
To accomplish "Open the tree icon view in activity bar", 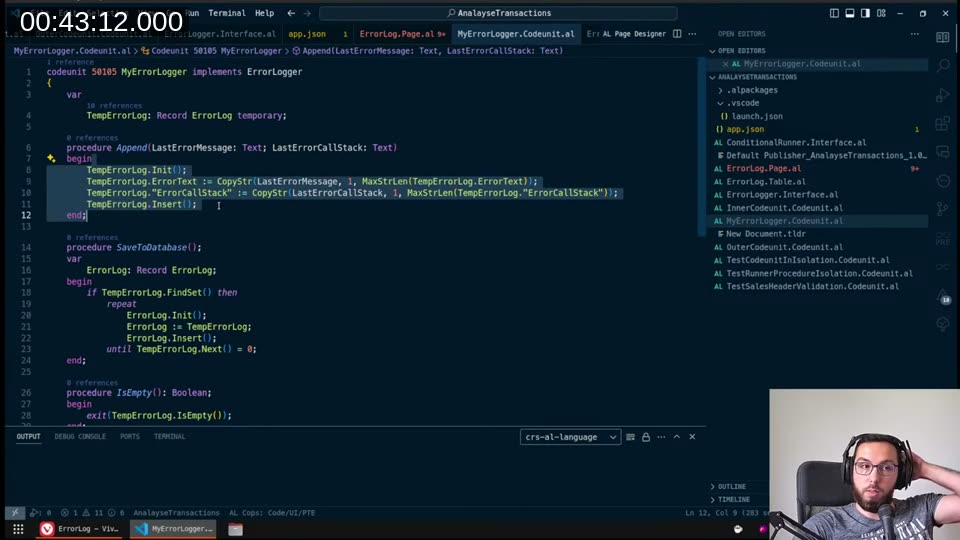I will 943,324.
